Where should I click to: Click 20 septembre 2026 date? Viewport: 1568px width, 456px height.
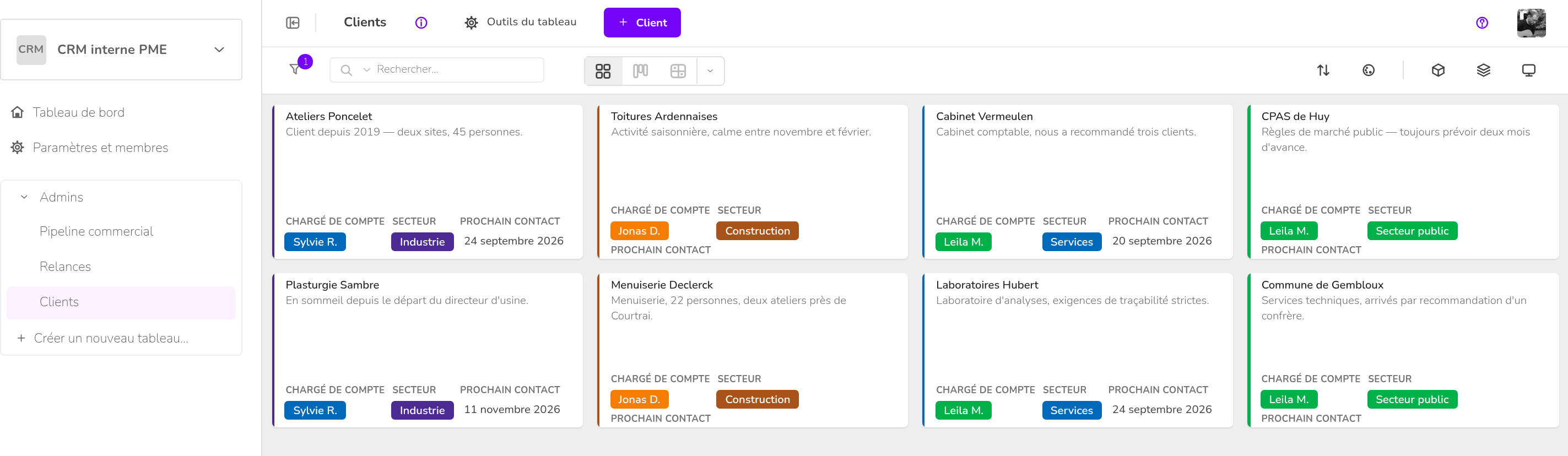point(1161,241)
